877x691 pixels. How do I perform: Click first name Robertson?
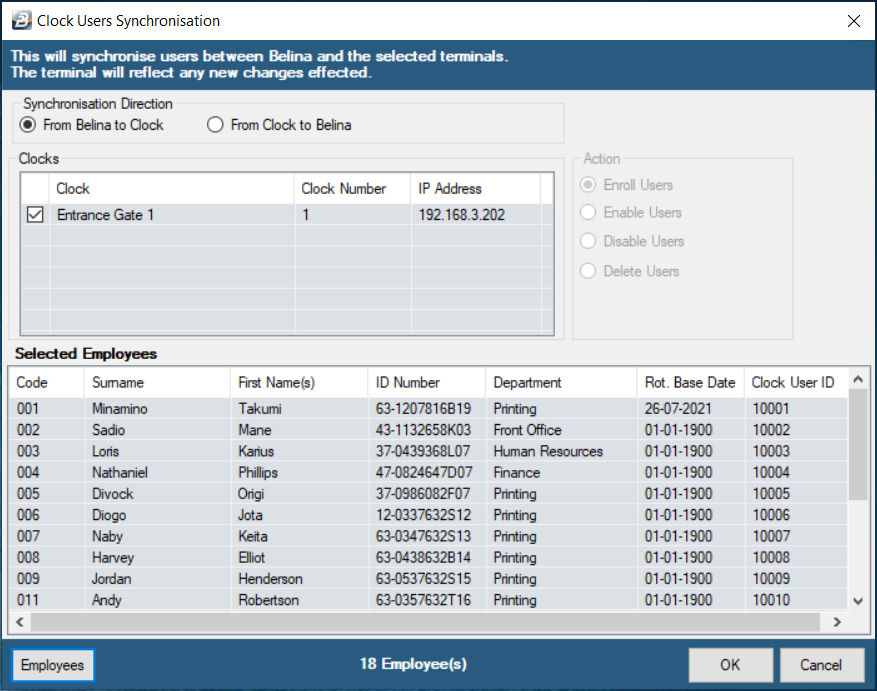pos(268,600)
